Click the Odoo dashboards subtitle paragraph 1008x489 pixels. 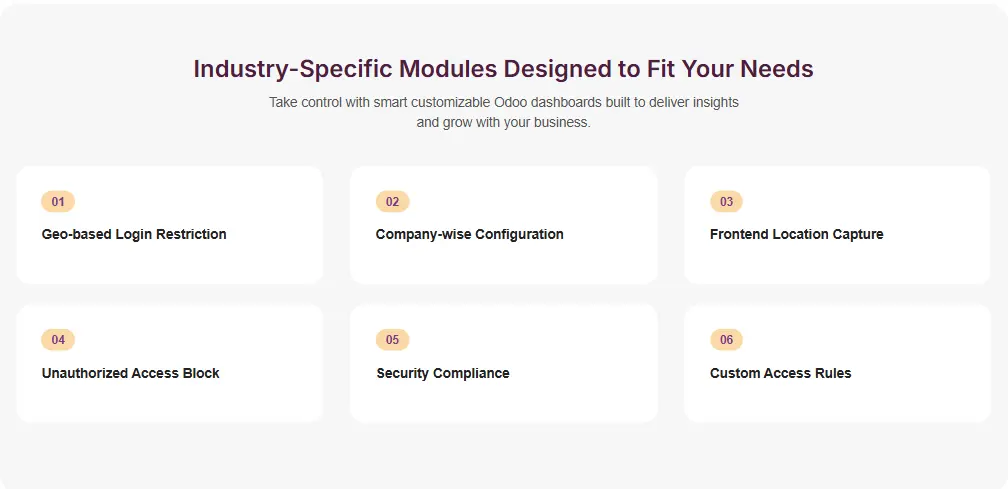[x=503, y=112]
